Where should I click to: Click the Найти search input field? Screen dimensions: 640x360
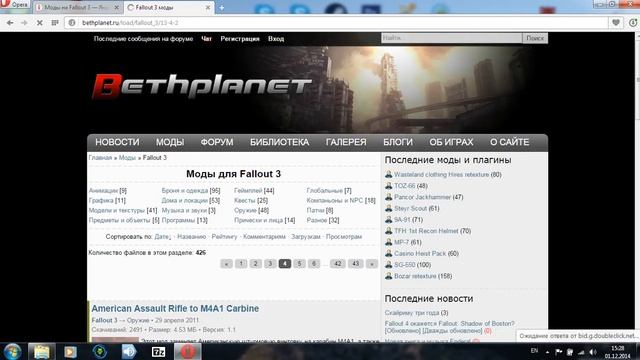pyautogui.click(x=451, y=38)
